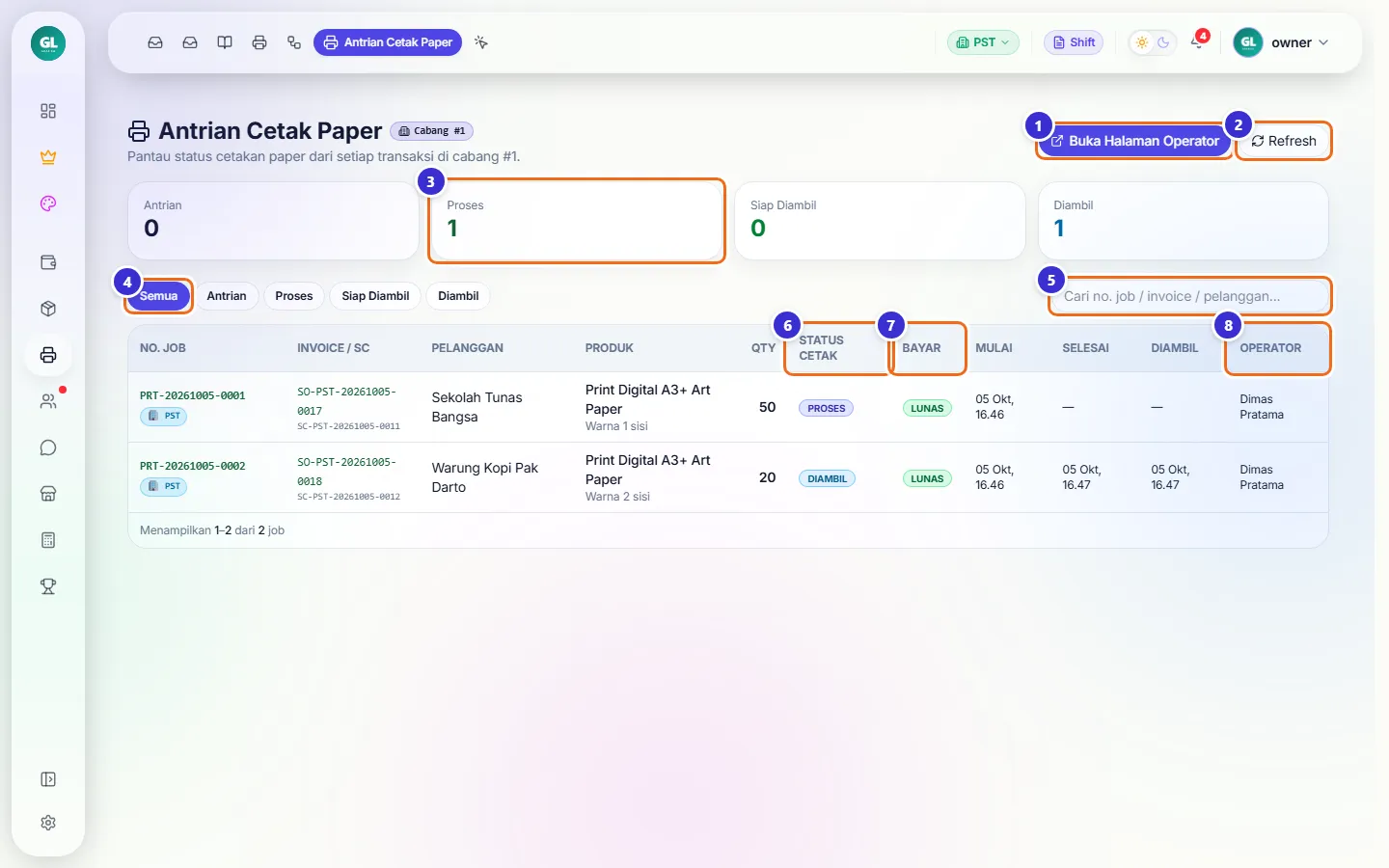Click the open book icon in top bar
Screen dimensions: 1389x868
pyautogui.click(x=225, y=42)
